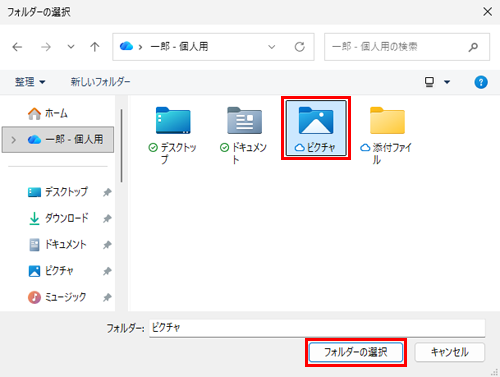Select 一郎 - 個人用 in navigation pane
Viewport: 500px width, 377px height.
(58, 140)
